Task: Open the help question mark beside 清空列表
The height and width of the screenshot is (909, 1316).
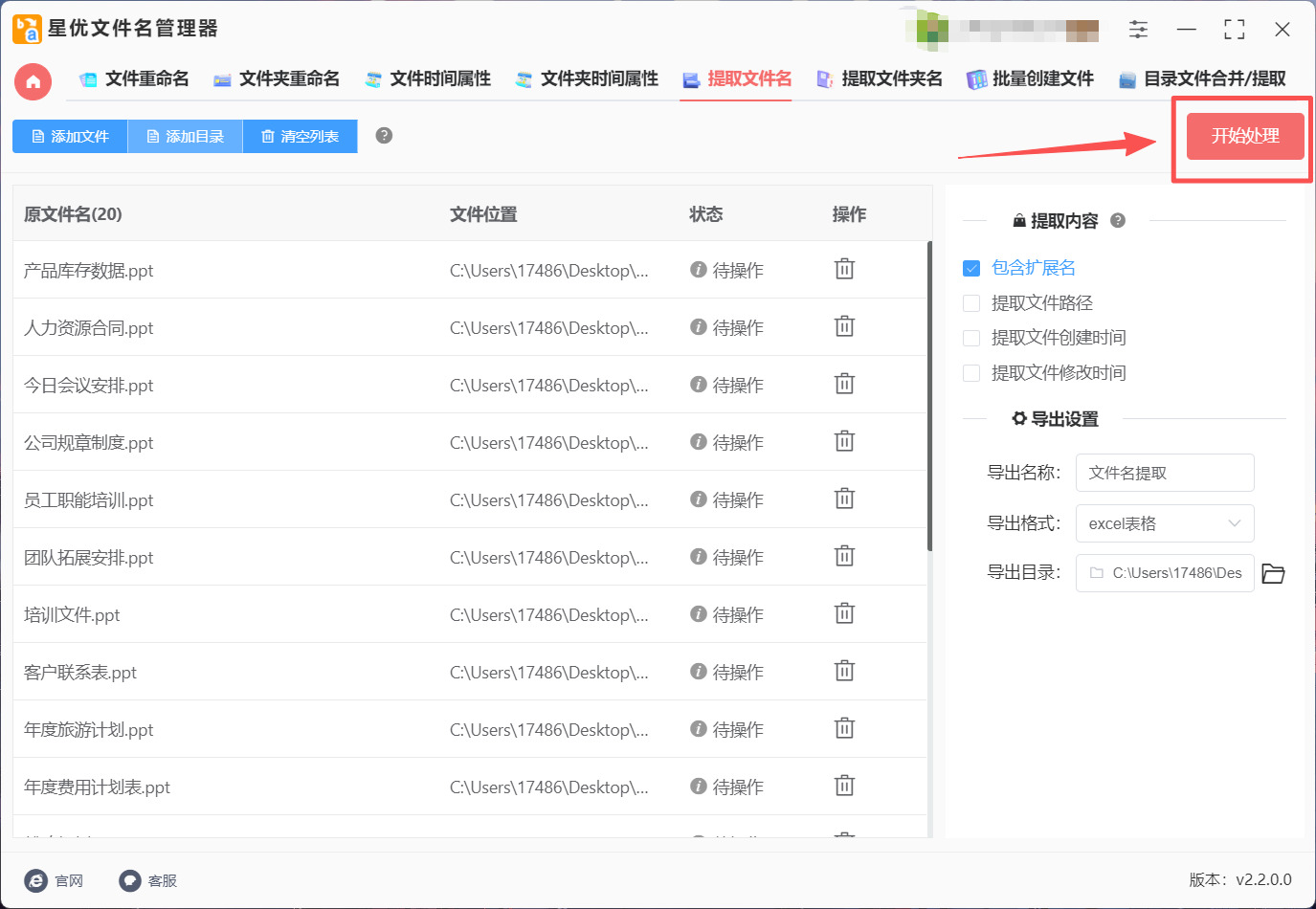Action: pos(384,136)
